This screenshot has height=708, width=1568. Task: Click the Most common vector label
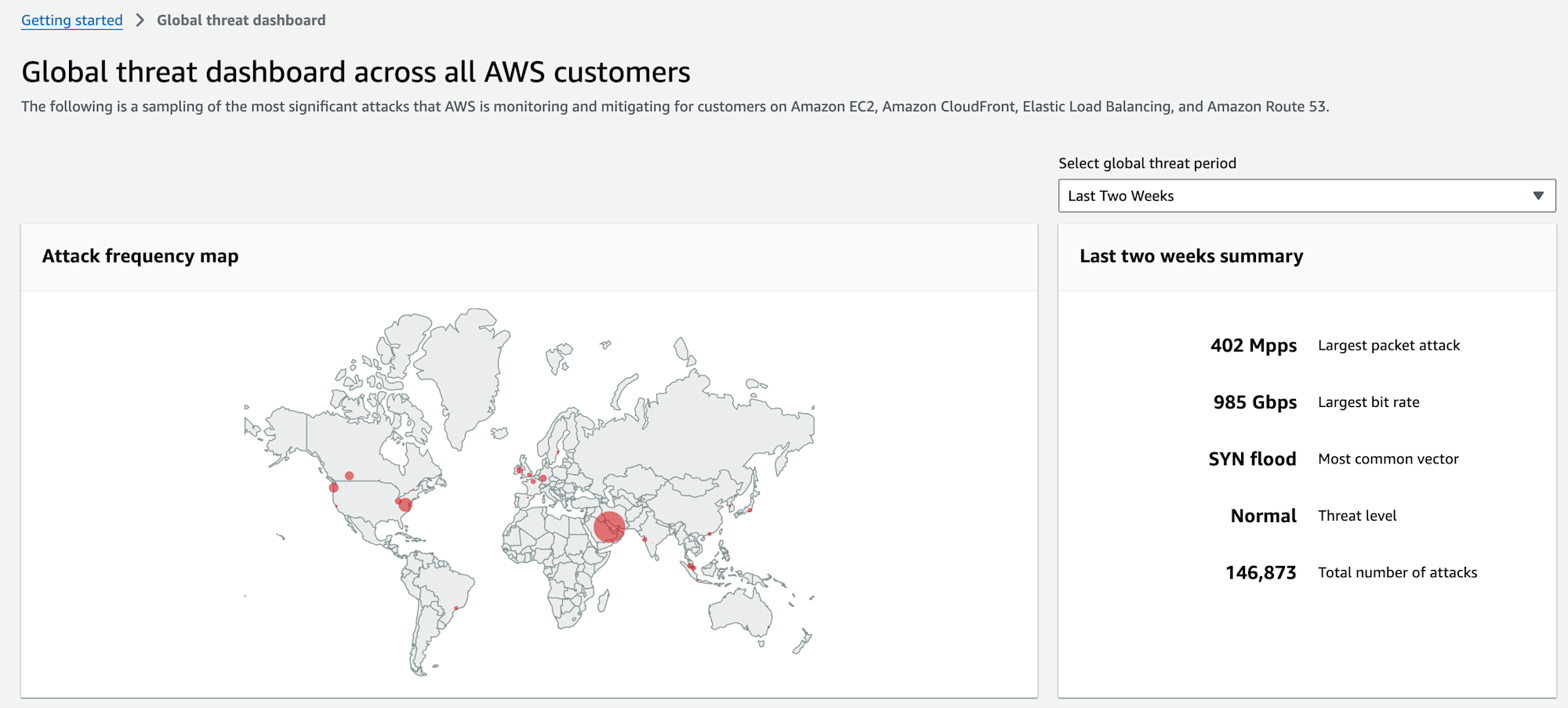pos(1388,459)
